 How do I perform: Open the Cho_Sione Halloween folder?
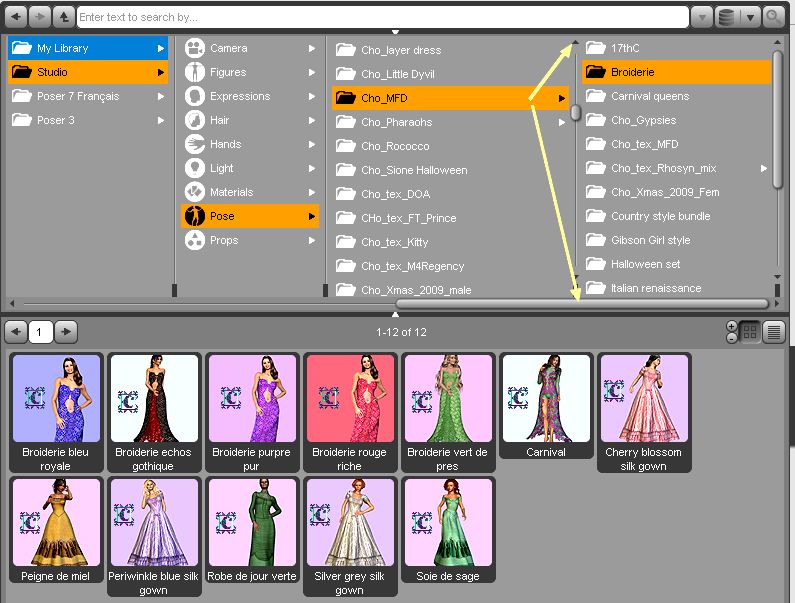tap(450, 170)
